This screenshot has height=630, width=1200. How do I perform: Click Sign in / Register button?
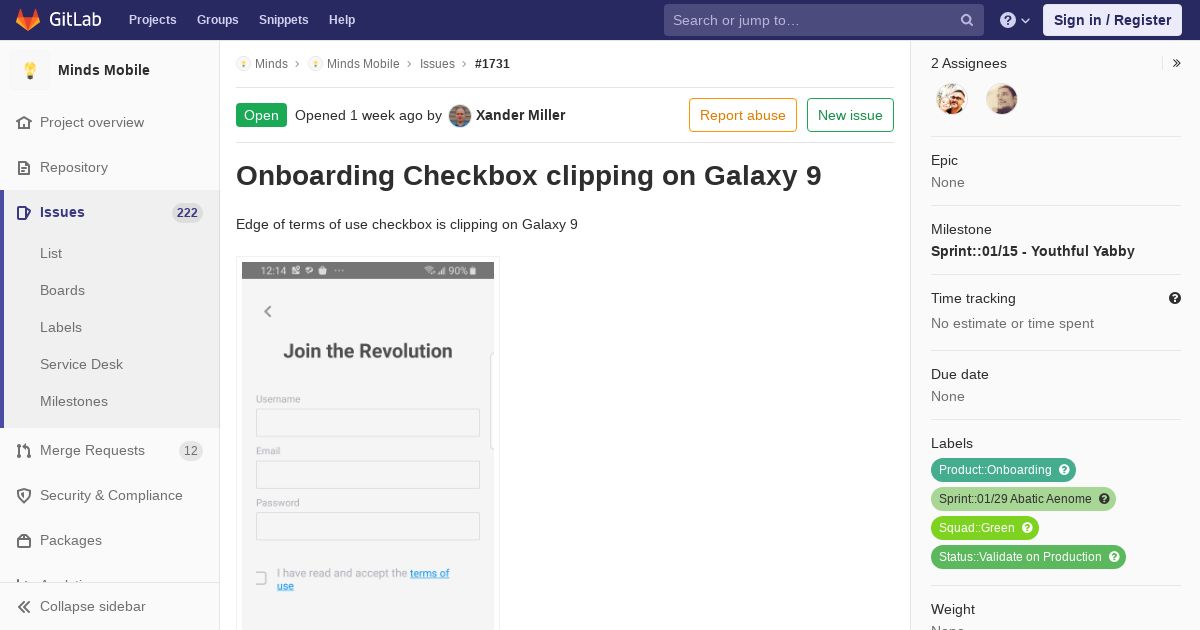1112,20
